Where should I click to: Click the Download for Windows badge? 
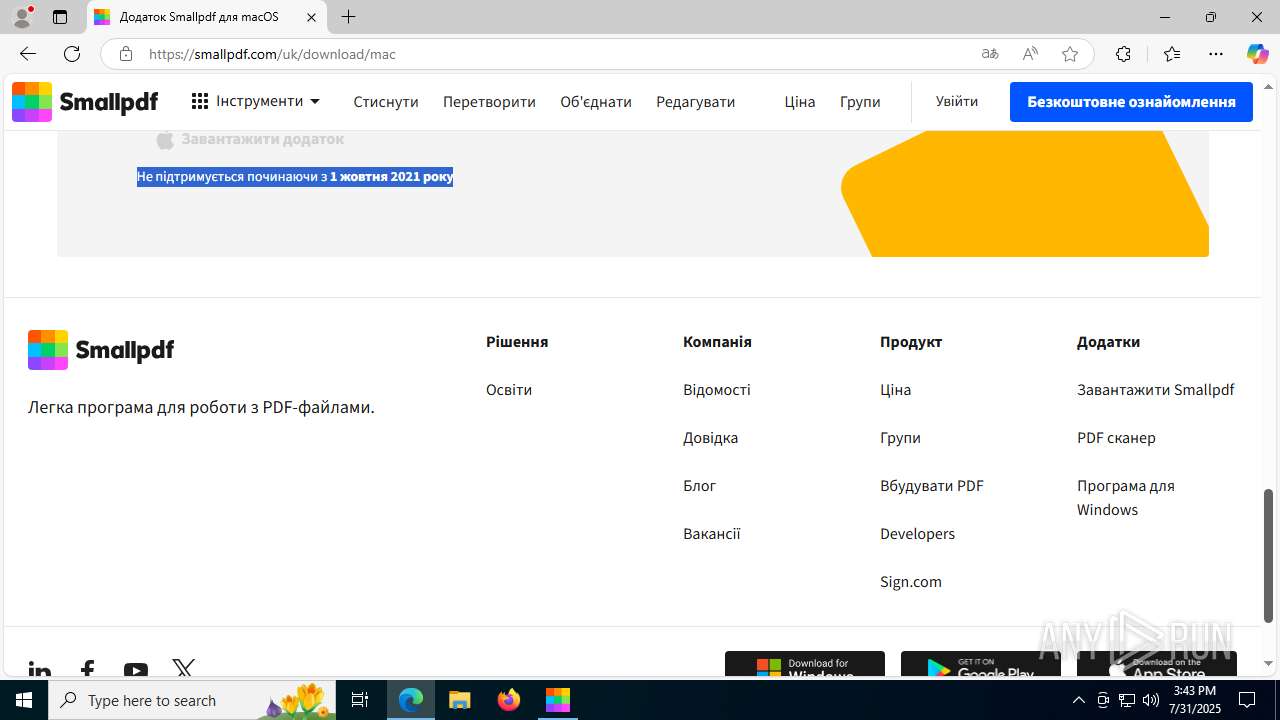pyautogui.click(x=805, y=665)
